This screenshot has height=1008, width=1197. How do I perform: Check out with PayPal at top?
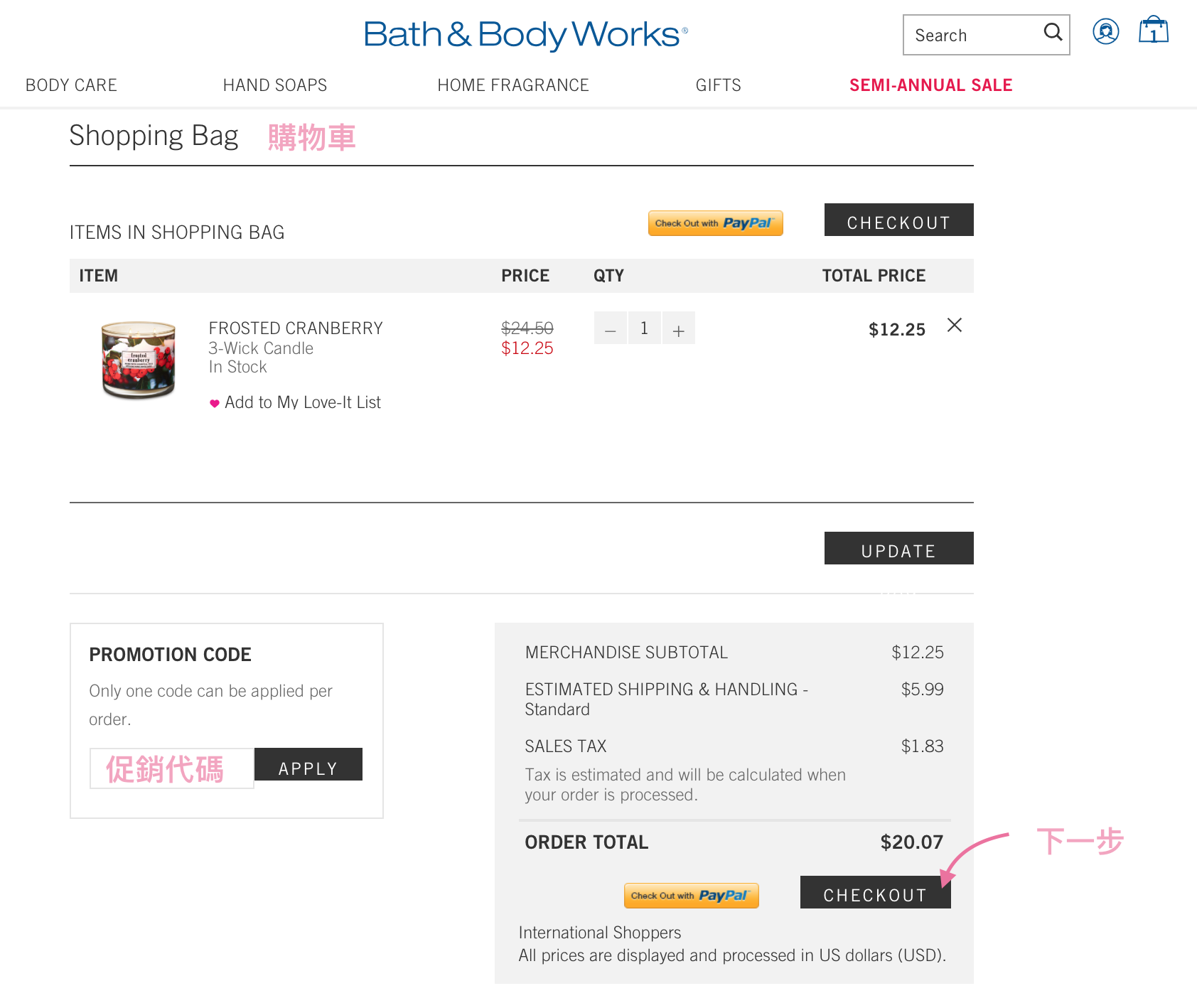click(715, 223)
